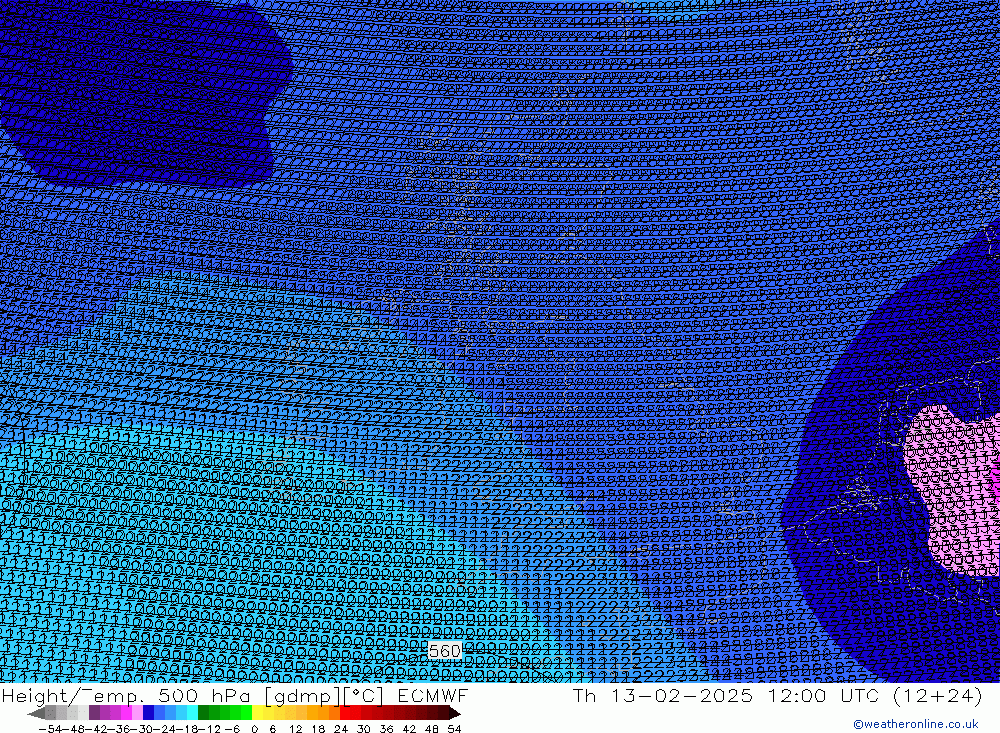This screenshot has width=1000, height=733.
Task: Select the light pink swatch in temperature scale
Action: [137, 713]
